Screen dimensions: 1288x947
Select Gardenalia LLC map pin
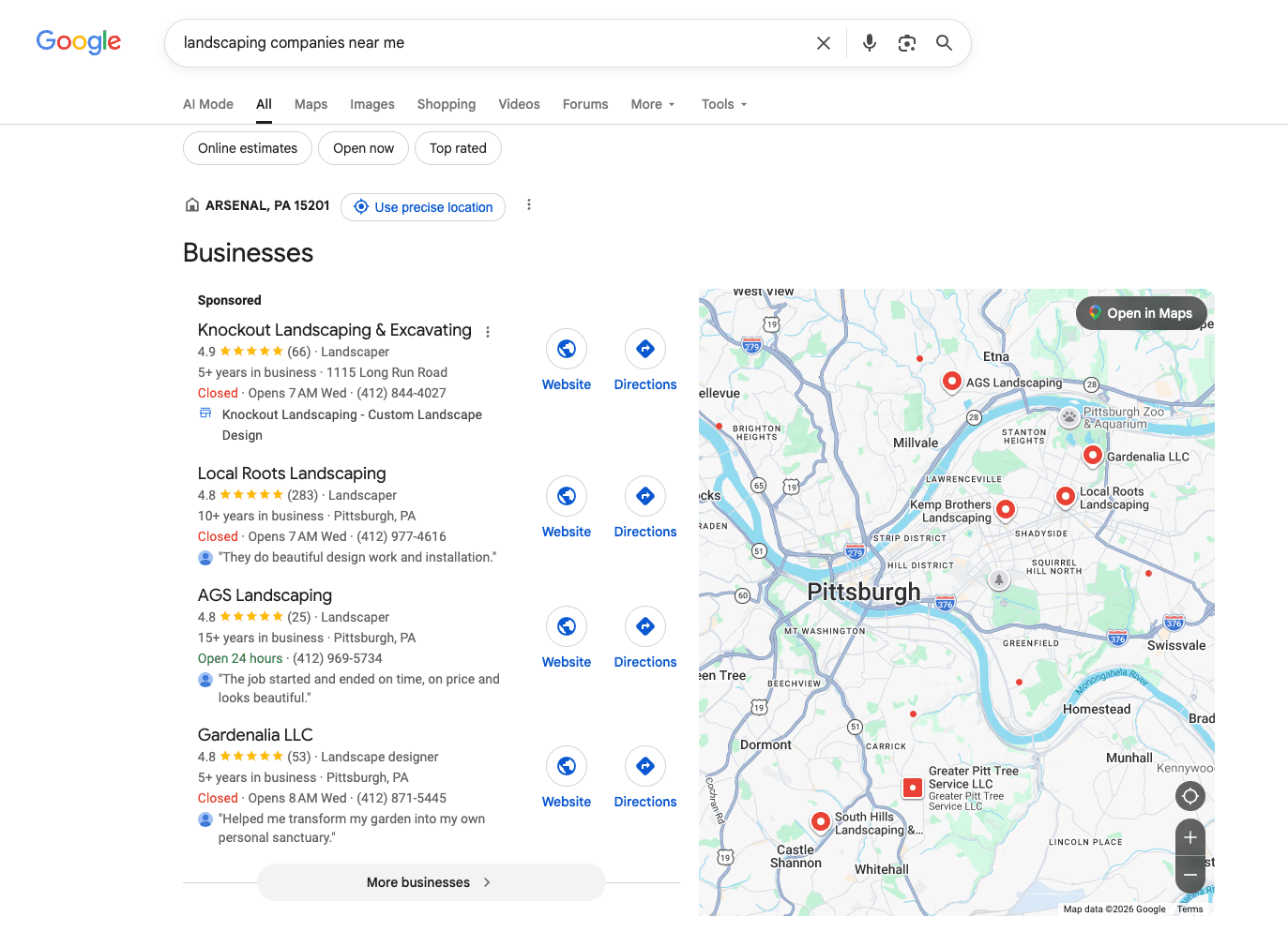[1093, 456]
